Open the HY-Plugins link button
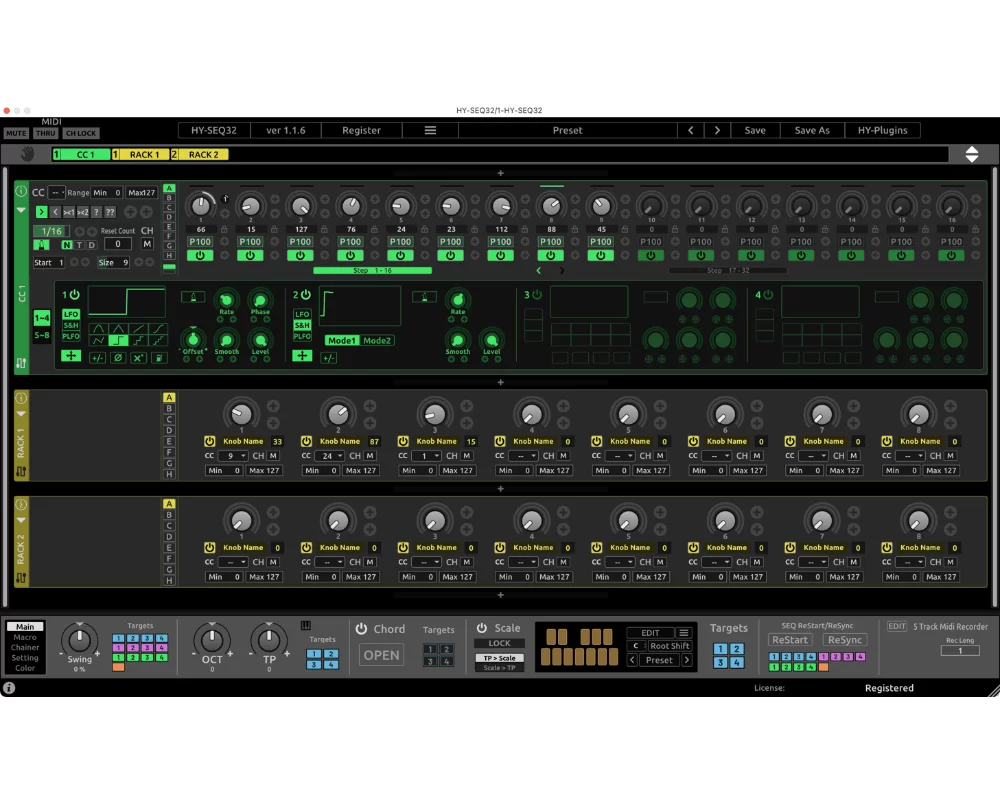This screenshot has width=1000, height=800. point(883,130)
